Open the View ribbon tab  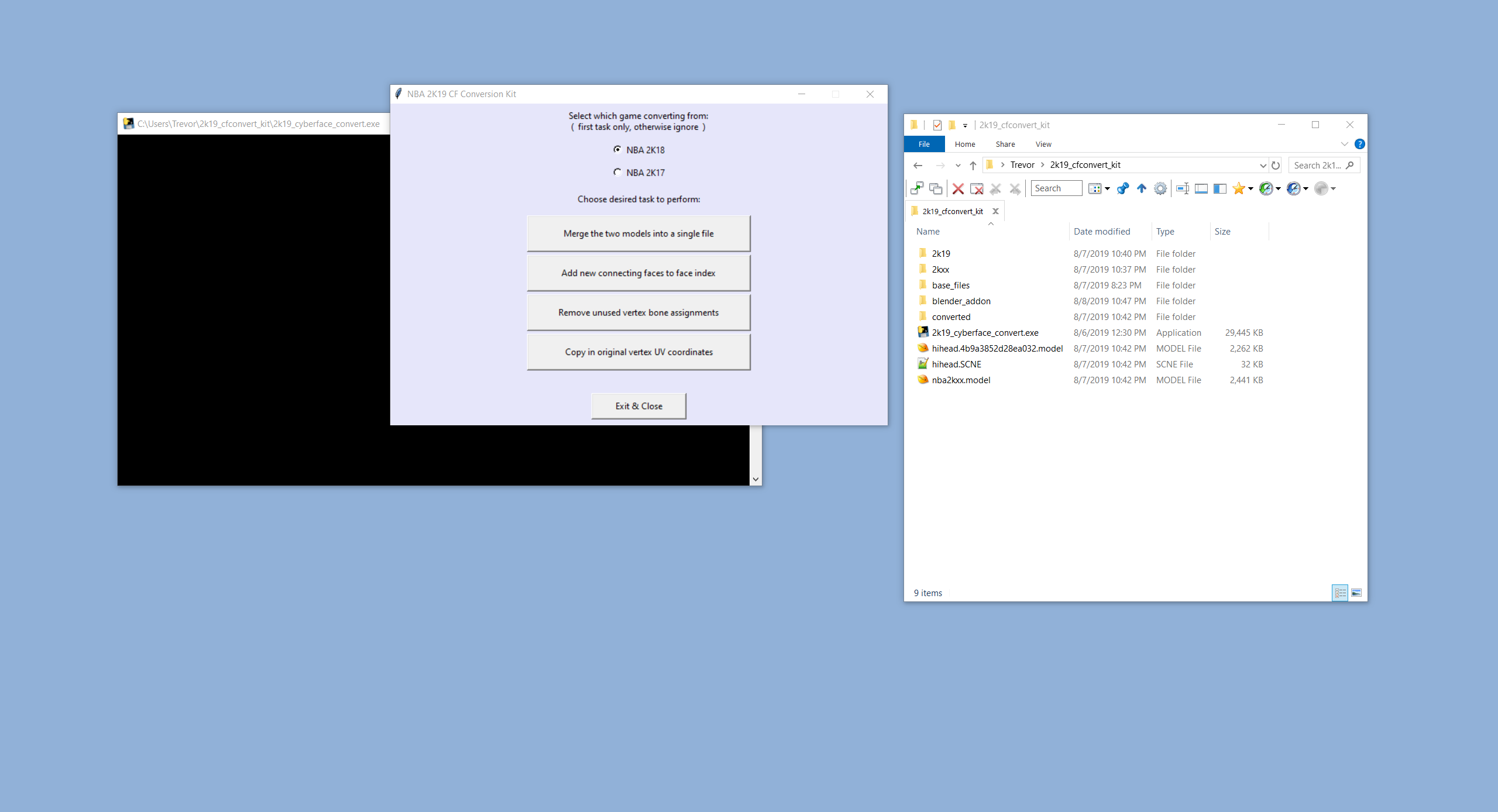1043,144
